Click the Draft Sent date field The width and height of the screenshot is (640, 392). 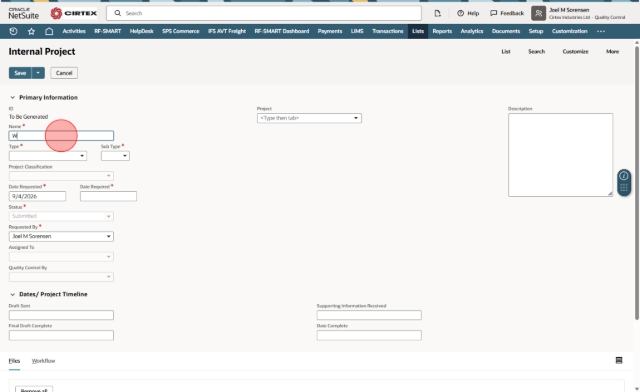[61, 315]
